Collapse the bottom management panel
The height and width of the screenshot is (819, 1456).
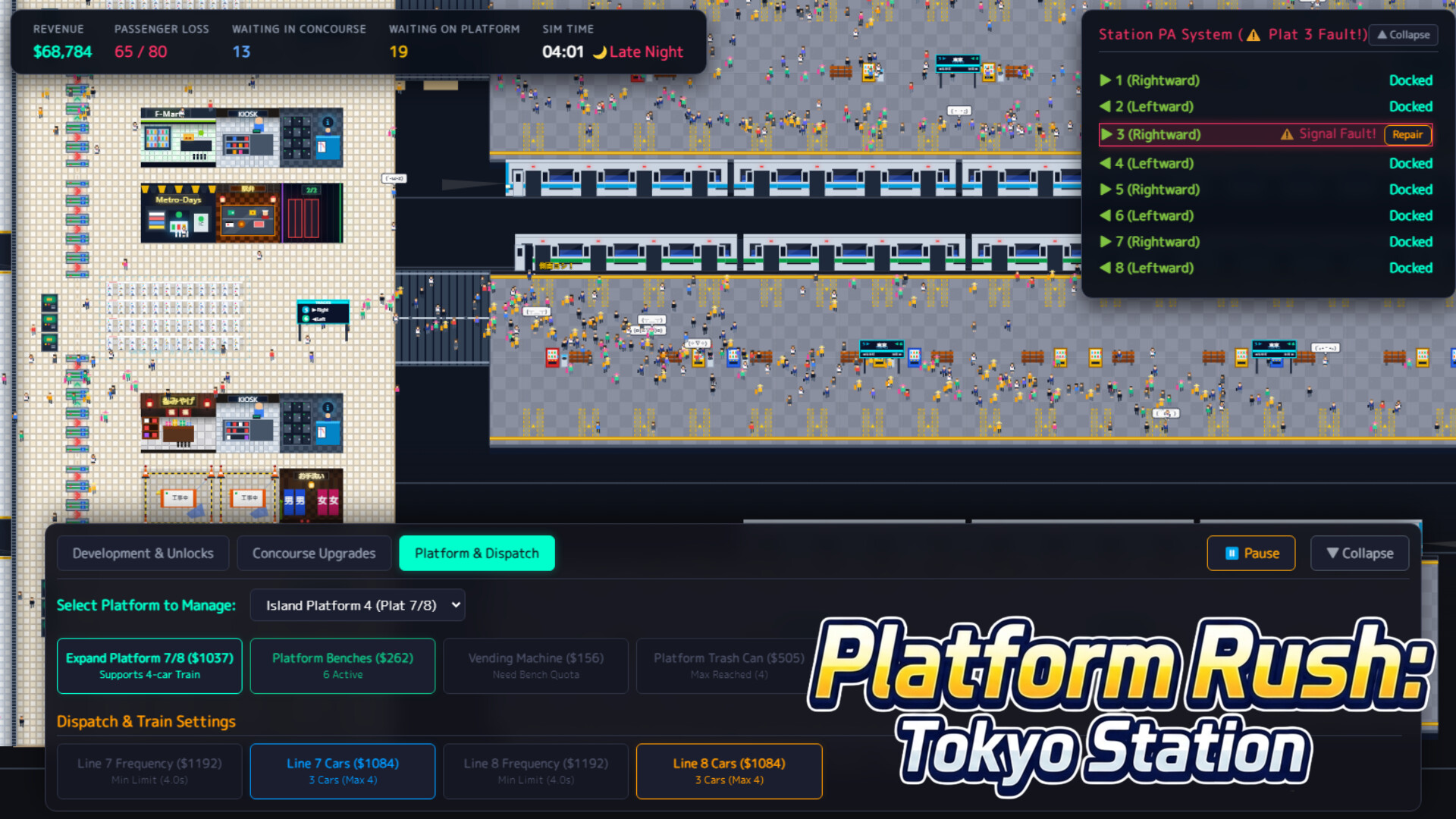(1360, 554)
